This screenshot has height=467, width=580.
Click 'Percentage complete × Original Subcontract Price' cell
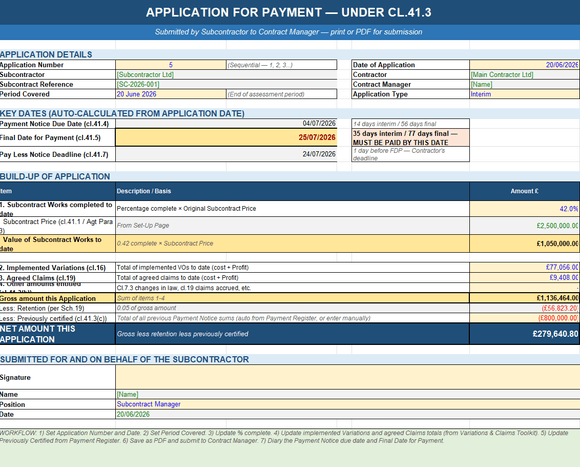tap(292, 209)
